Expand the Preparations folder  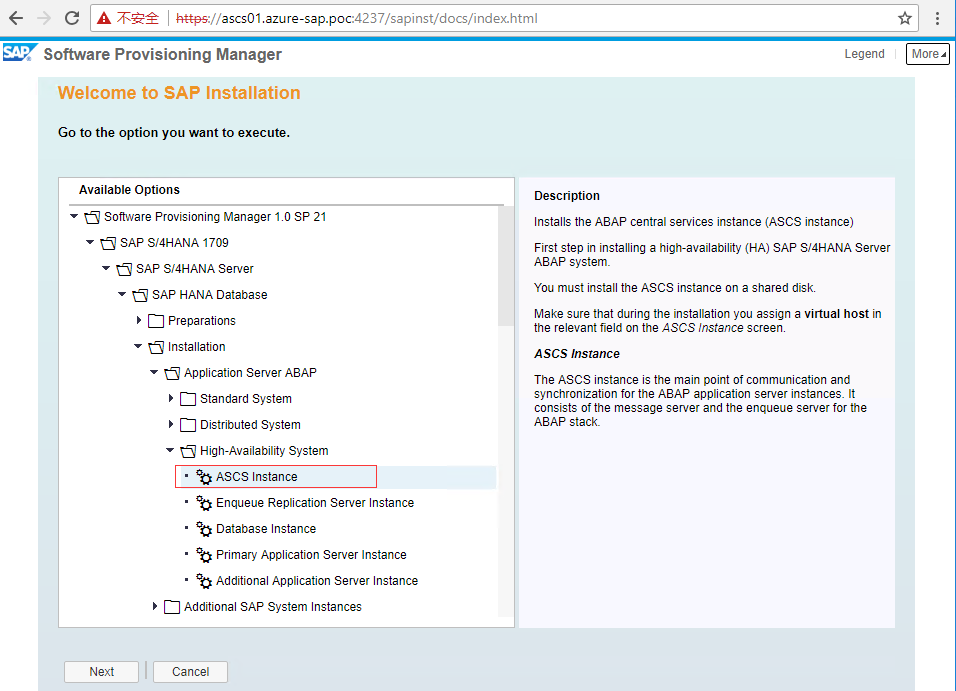(139, 320)
